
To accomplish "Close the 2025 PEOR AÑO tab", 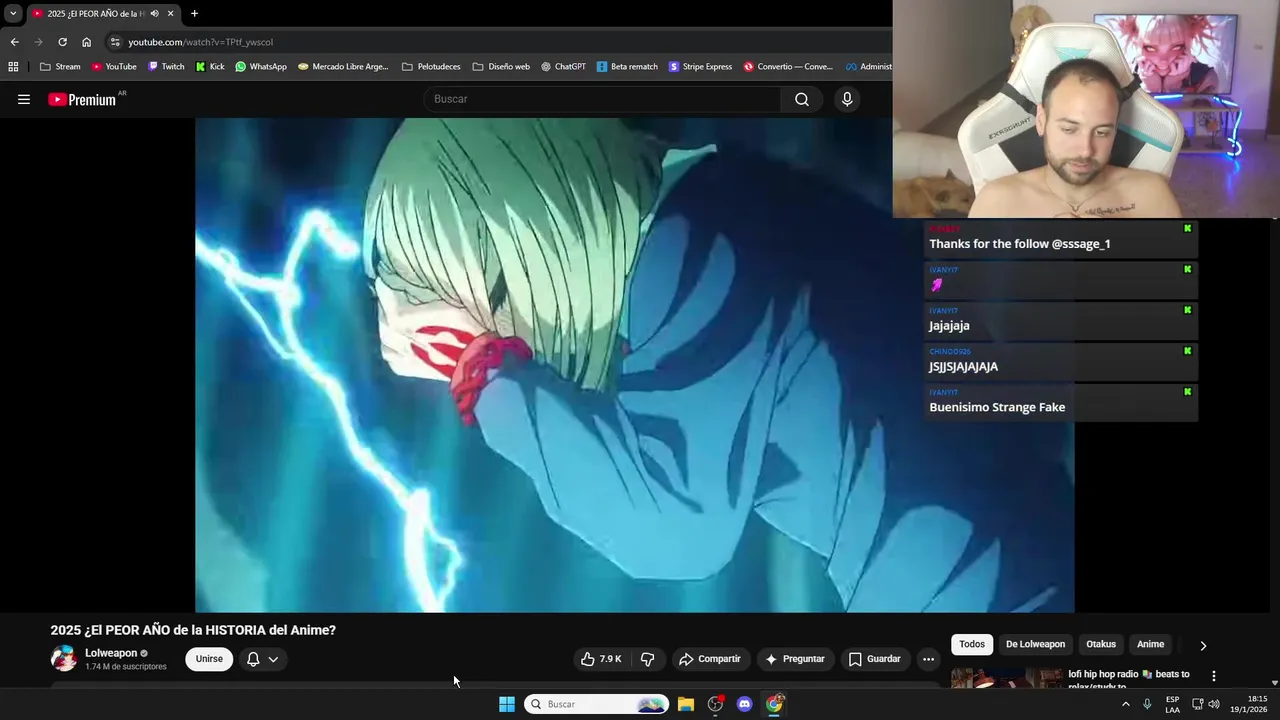I will point(170,13).
